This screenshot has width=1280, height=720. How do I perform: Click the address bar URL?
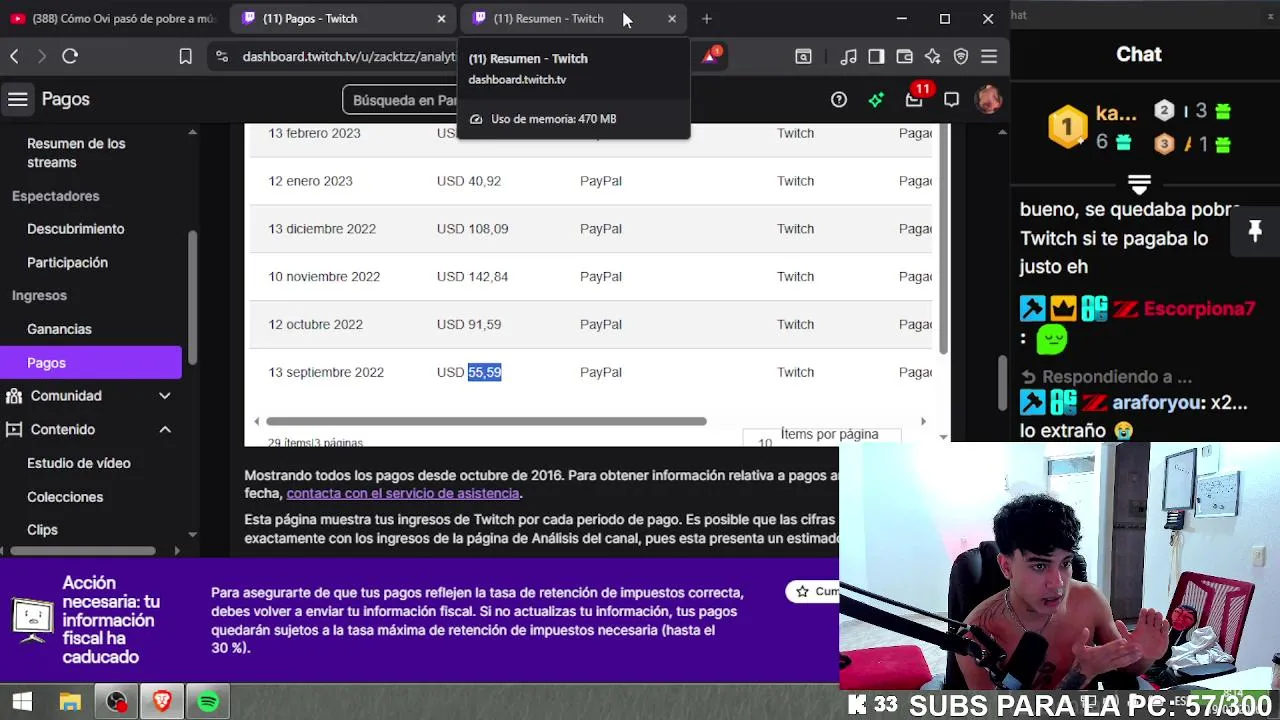tap(349, 57)
